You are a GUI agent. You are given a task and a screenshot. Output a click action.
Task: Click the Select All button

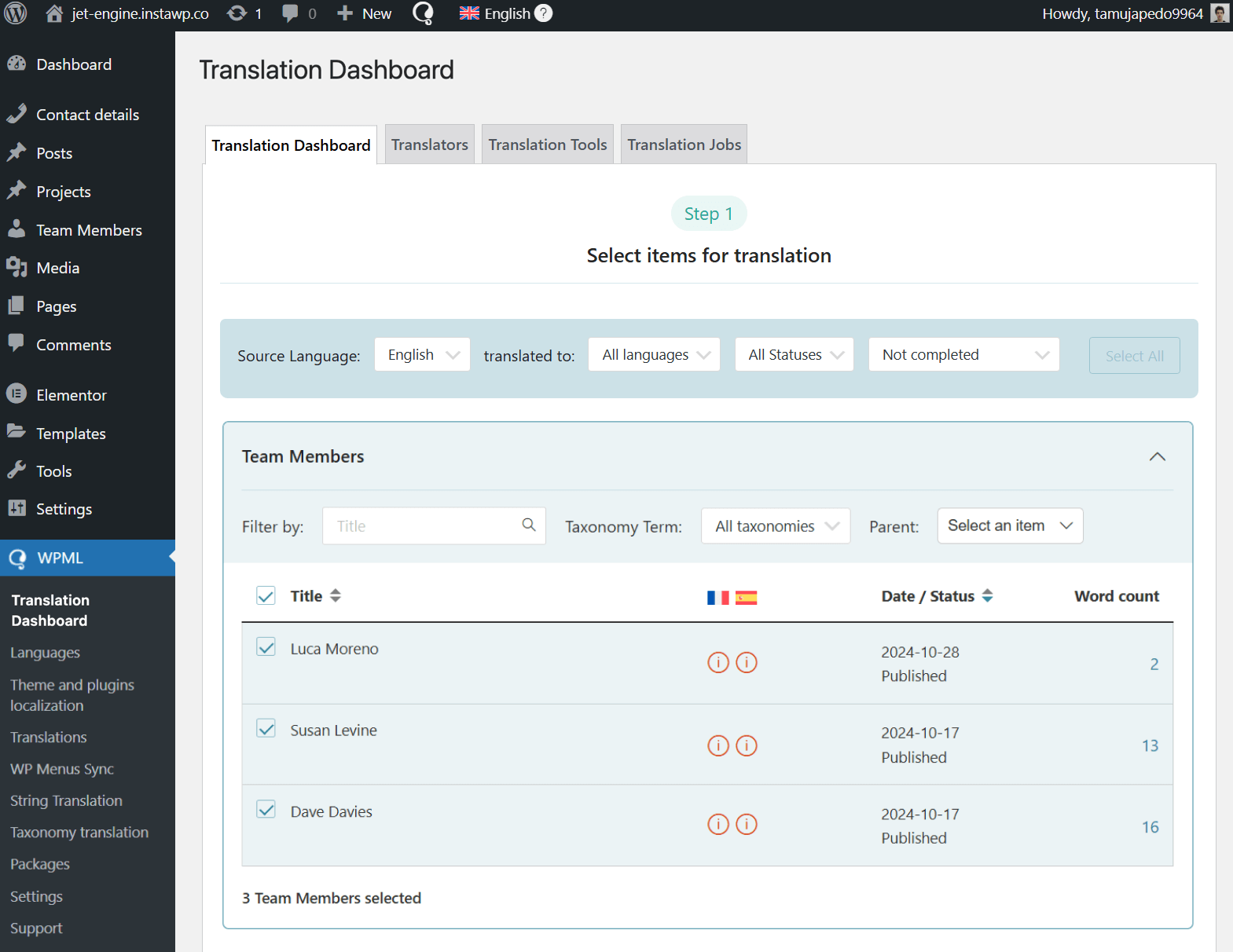click(x=1134, y=356)
